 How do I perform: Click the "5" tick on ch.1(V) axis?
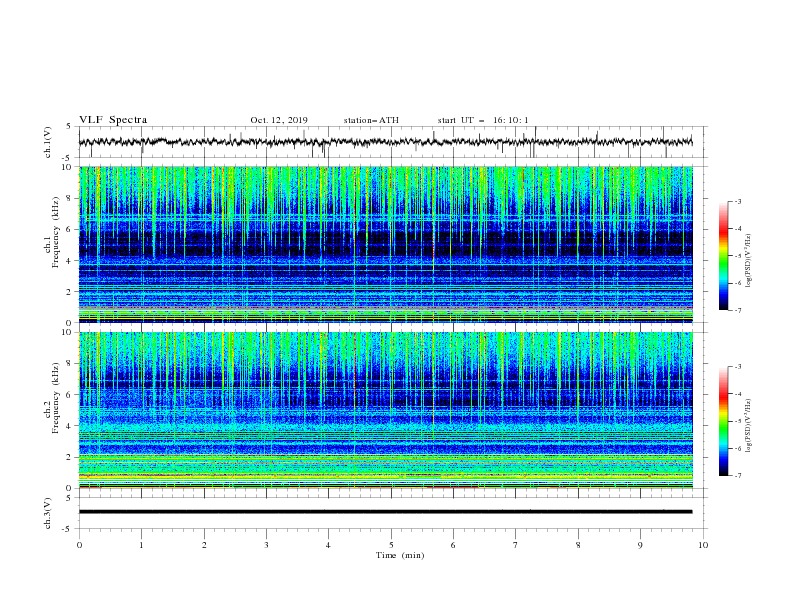70,126
